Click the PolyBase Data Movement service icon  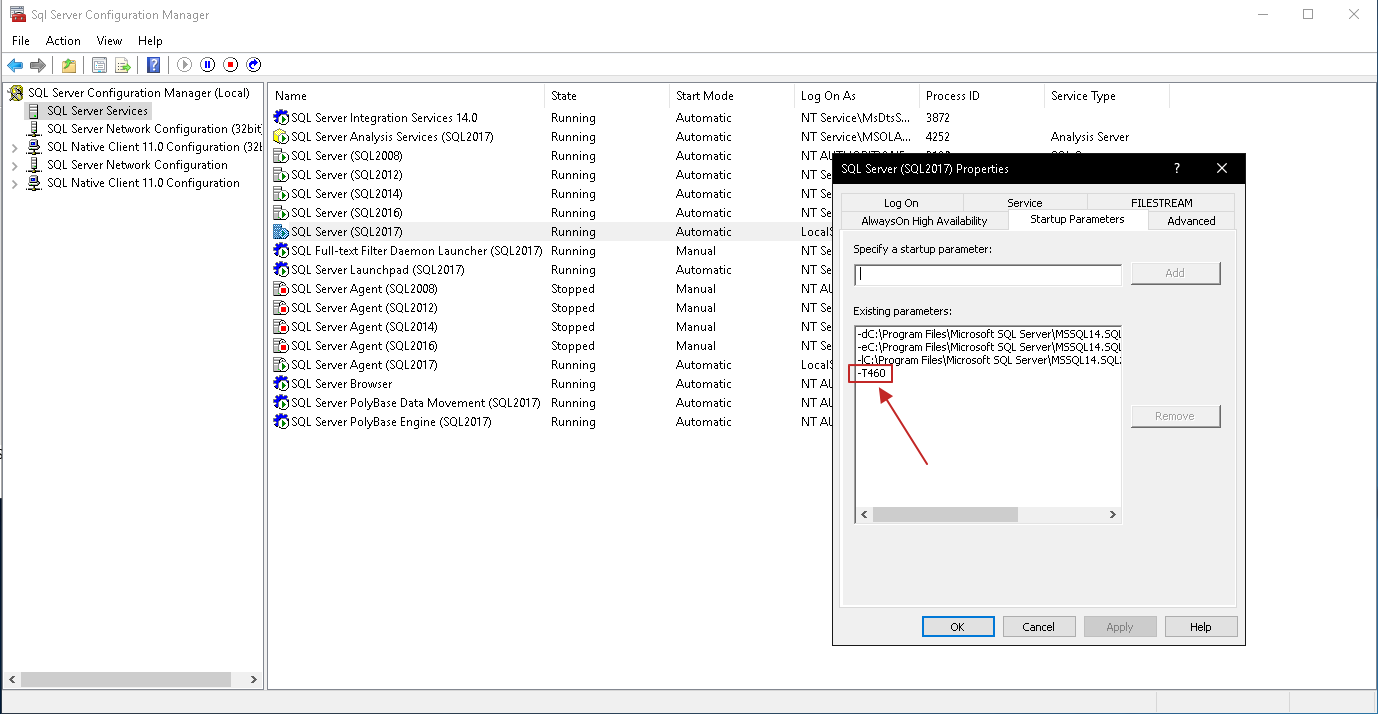281,403
